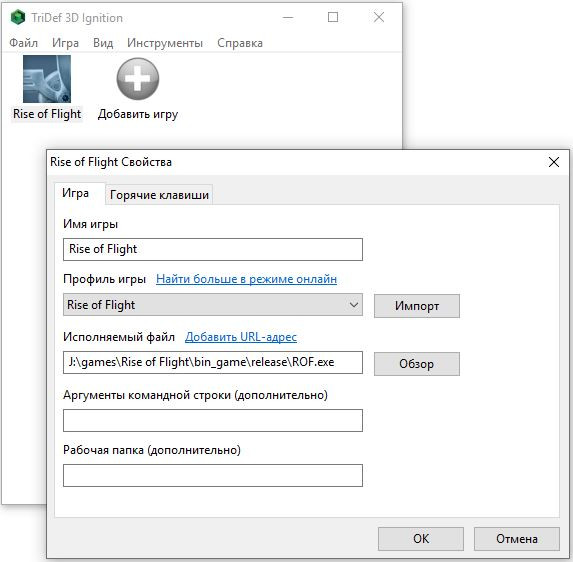Viewport: 573px width, 562px height.
Task: Open the Вид menu
Action: click(x=103, y=43)
